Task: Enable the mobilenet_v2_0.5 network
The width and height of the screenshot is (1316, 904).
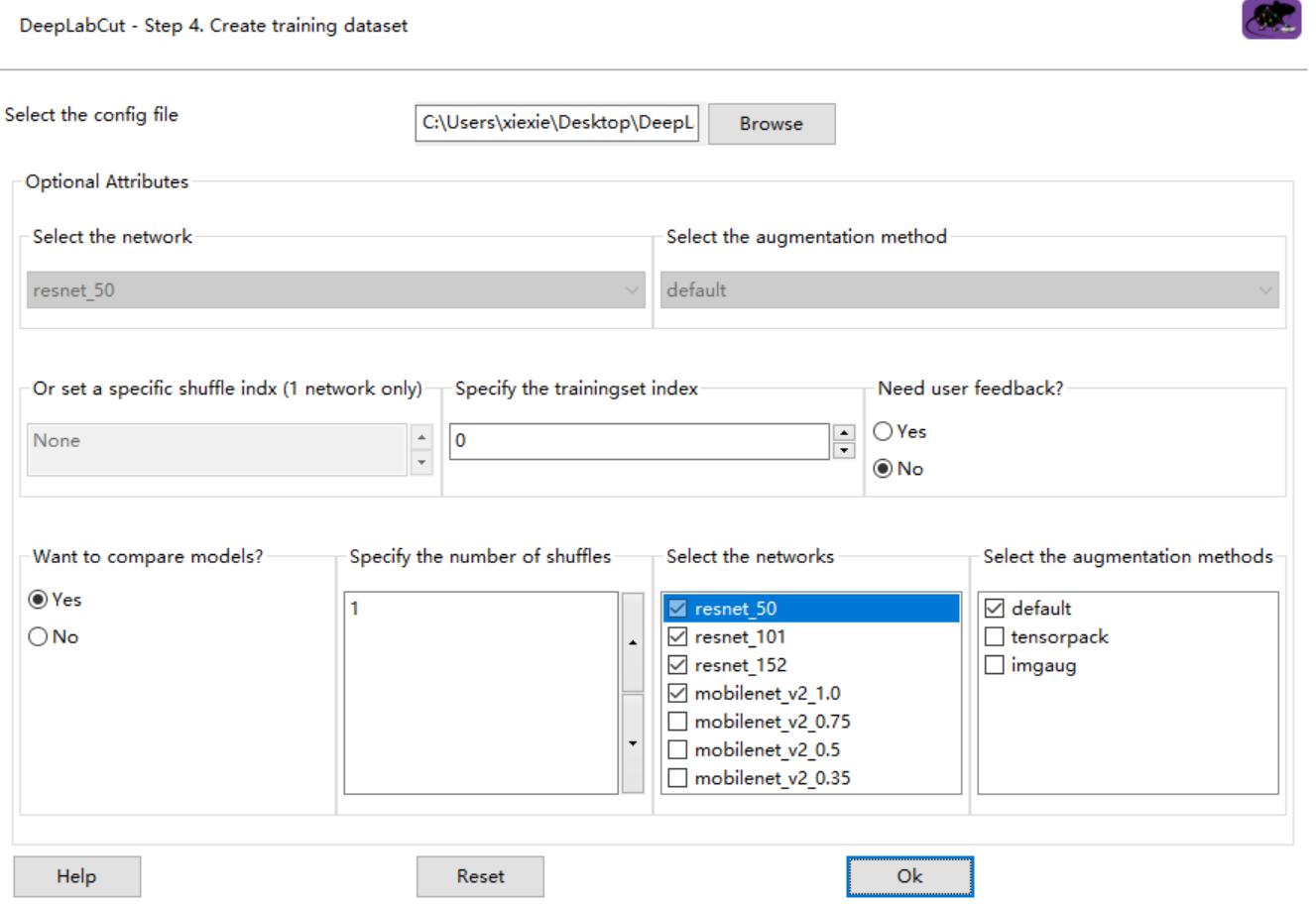Action: [677, 749]
